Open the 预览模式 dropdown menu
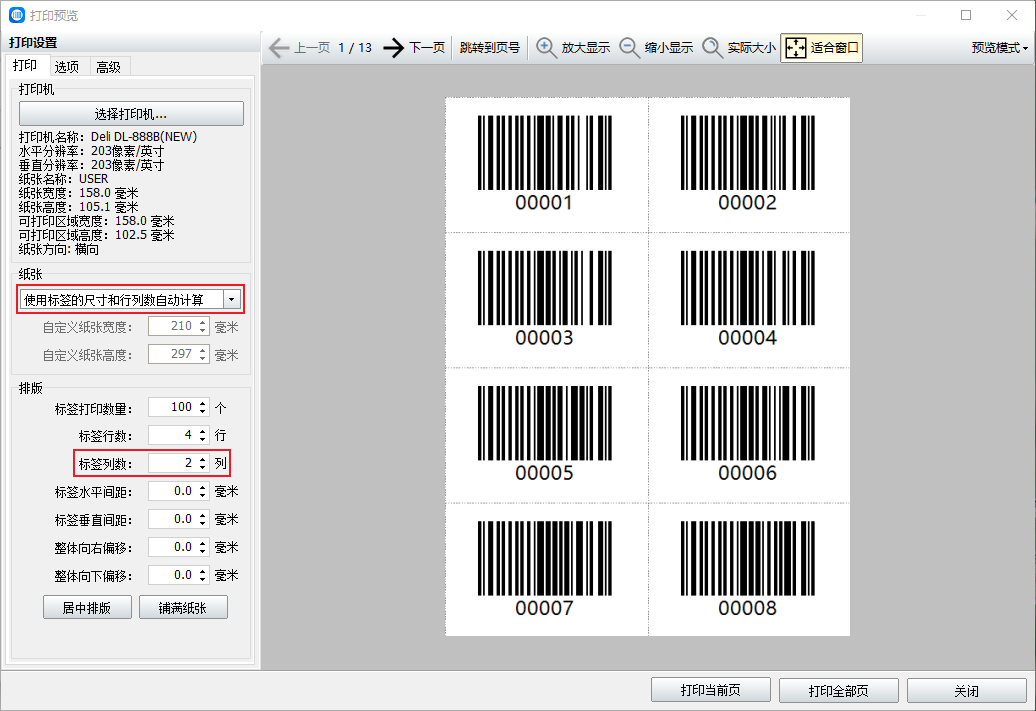The image size is (1036, 711). [x=1000, y=48]
